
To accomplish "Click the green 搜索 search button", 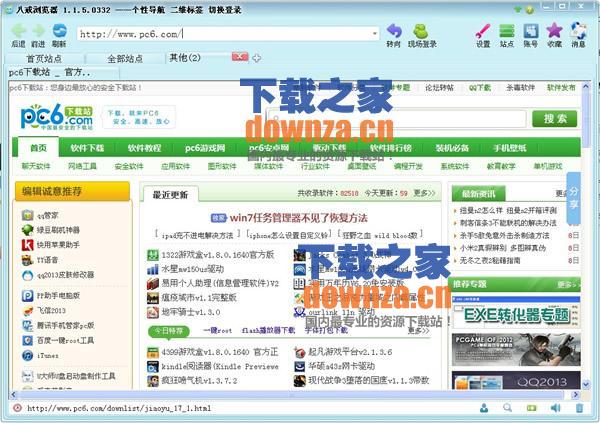I will coord(554,119).
